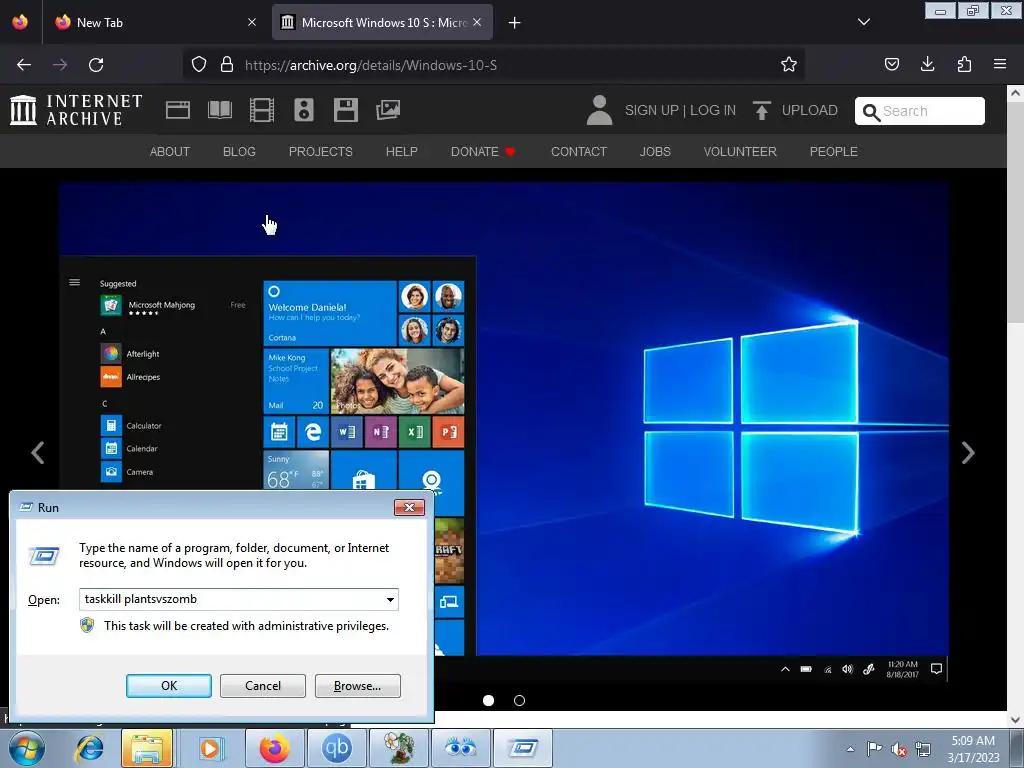Open the DONATE menu link

[x=483, y=152]
